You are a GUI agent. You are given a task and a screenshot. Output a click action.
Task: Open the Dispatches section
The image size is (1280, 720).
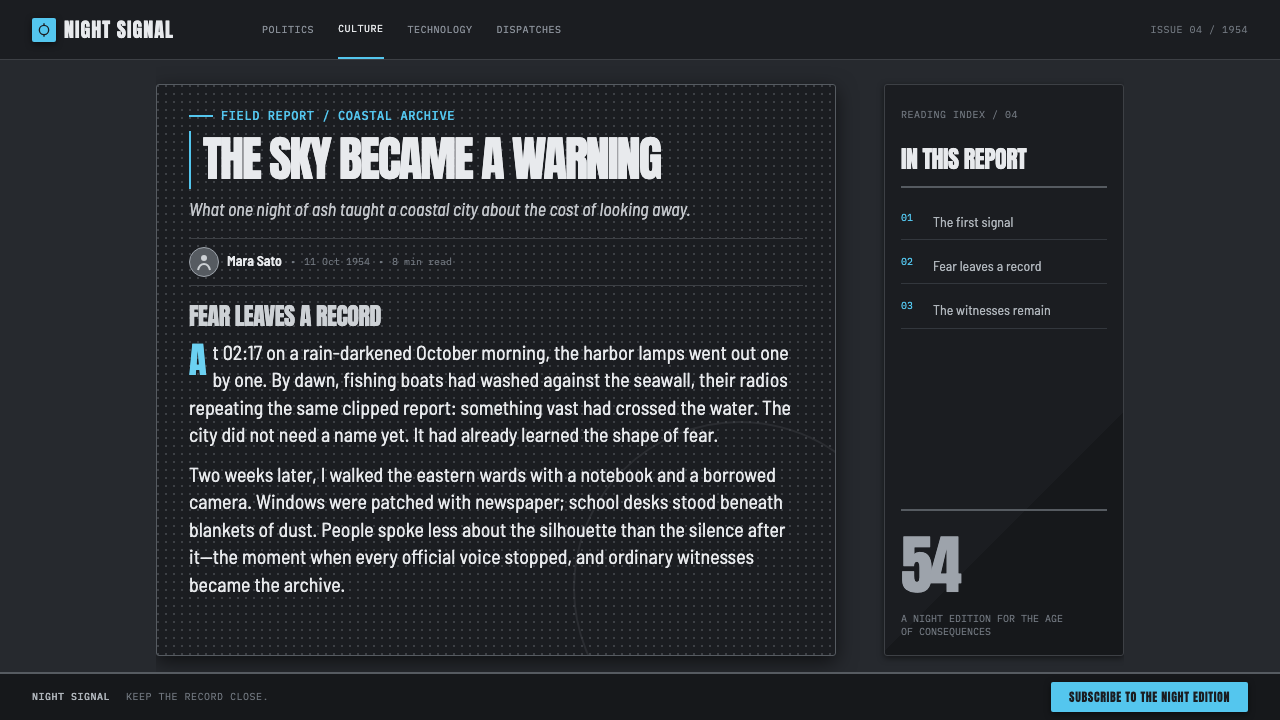(x=529, y=30)
